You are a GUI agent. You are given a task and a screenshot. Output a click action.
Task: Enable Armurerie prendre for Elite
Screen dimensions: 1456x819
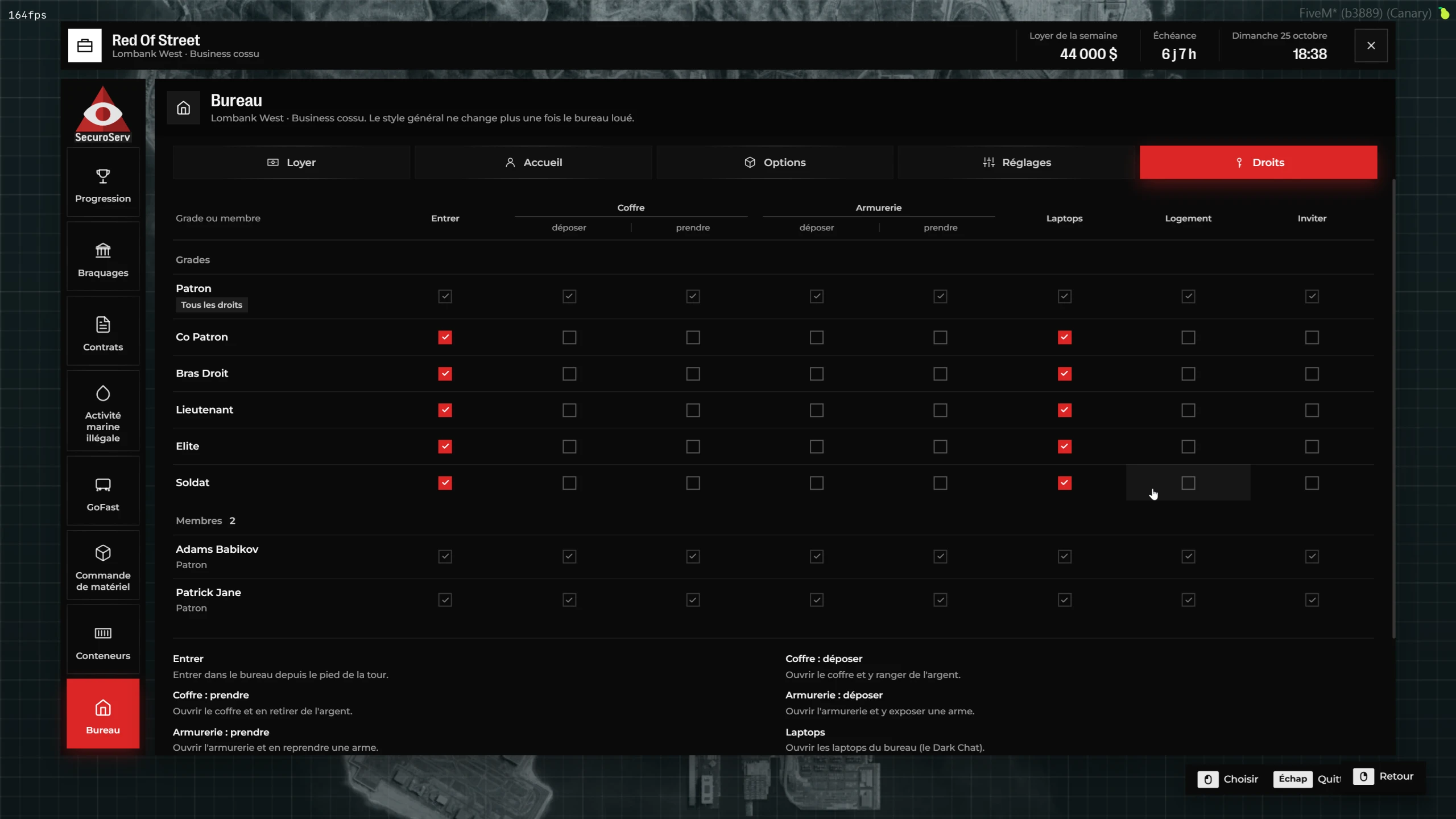coord(941,446)
